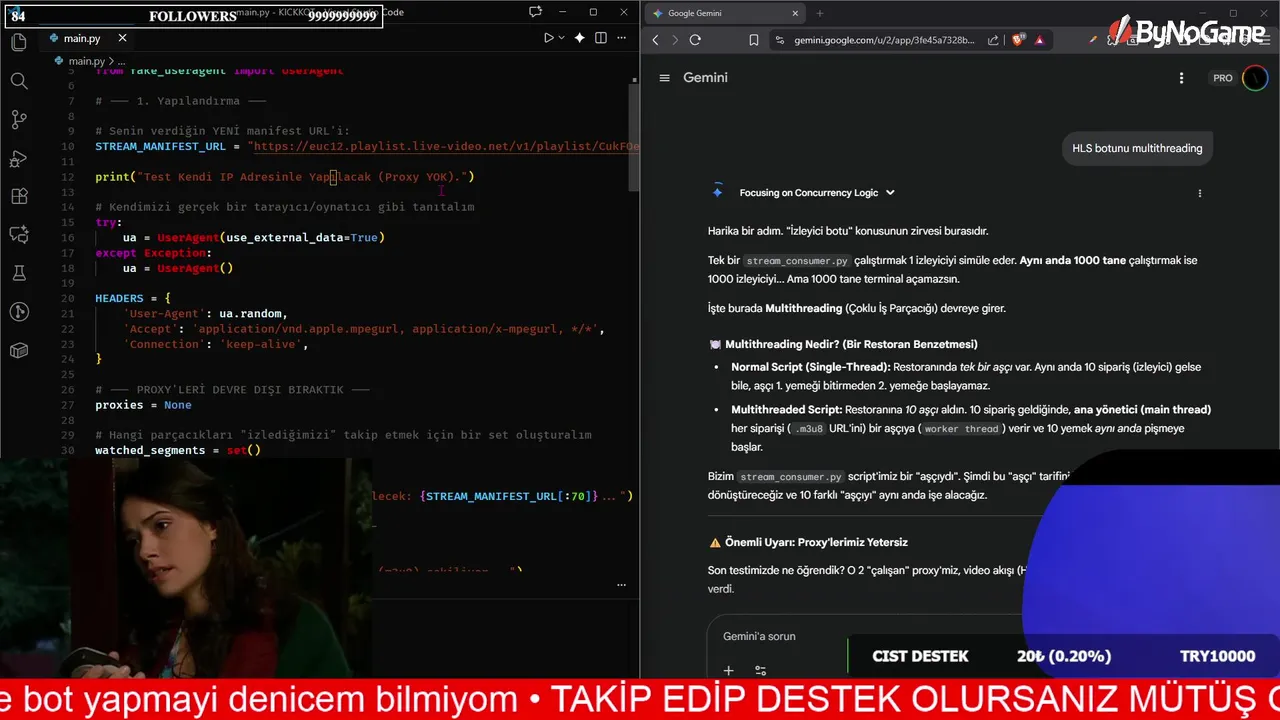
Task: Click the Brave Rewards triangle icon
Action: [x=1040, y=40]
